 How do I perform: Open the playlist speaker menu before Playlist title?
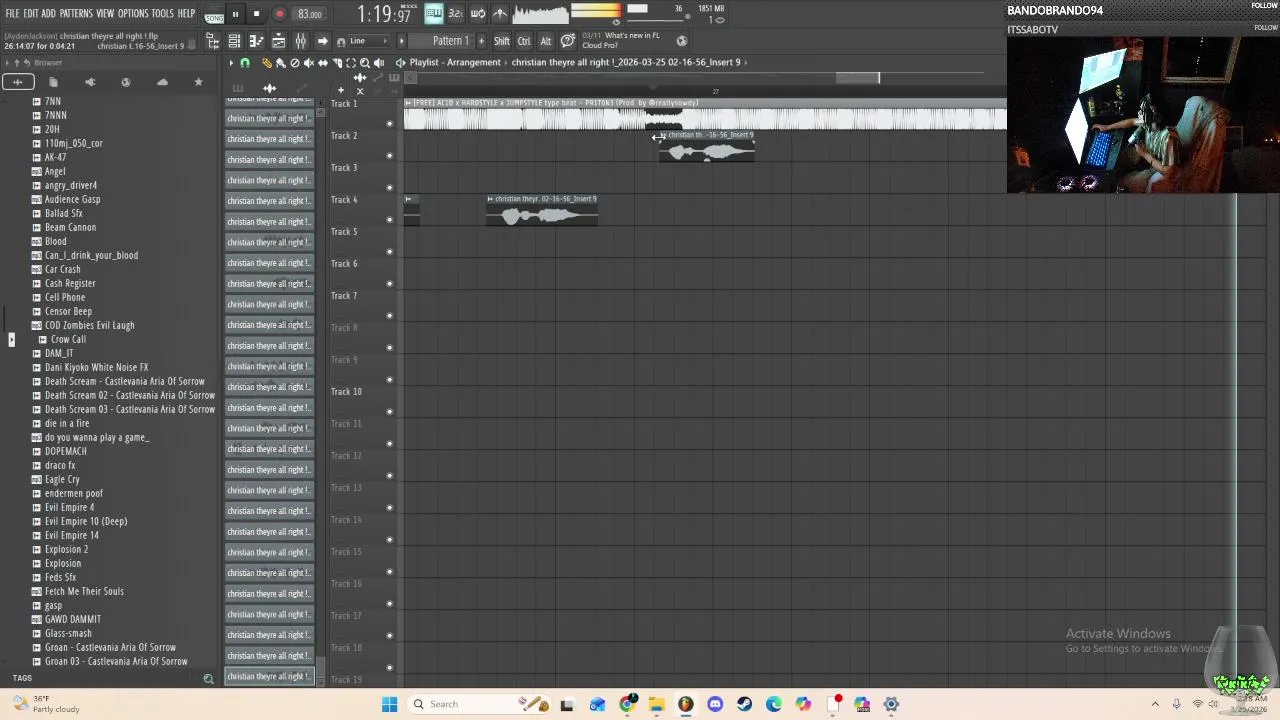pyautogui.click(x=400, y=62)
